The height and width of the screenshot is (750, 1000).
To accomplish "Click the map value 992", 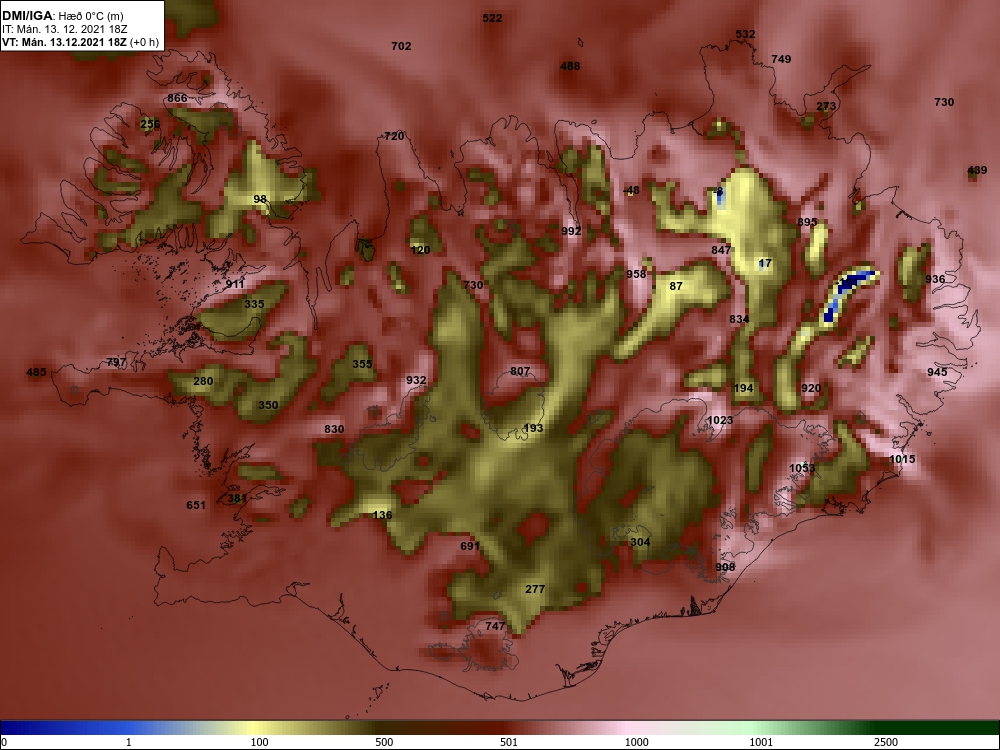I will (x=571, y=232).
